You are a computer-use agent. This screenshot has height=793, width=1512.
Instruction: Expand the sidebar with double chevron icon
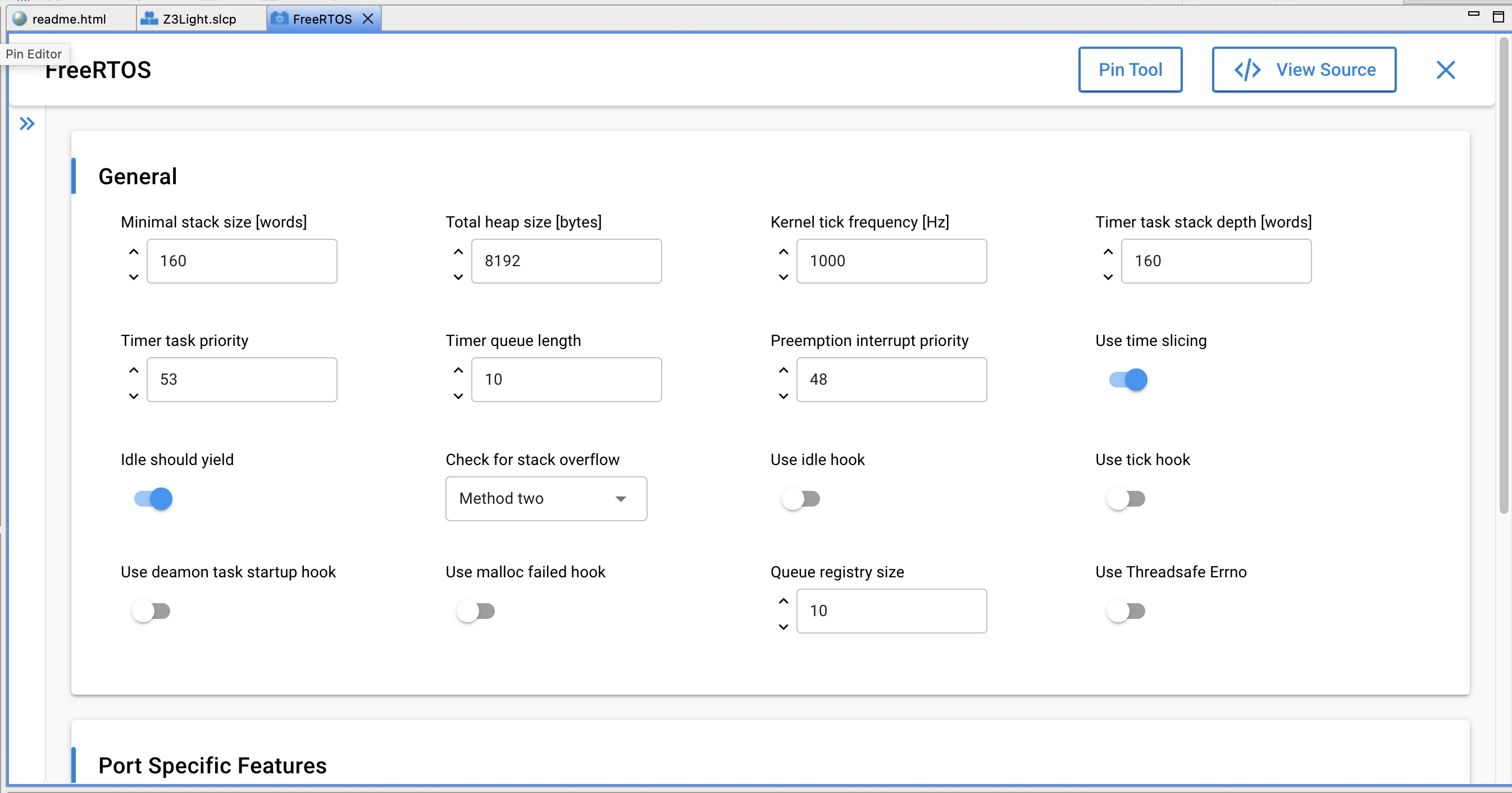pyautogui.click(x=27, y=124)
